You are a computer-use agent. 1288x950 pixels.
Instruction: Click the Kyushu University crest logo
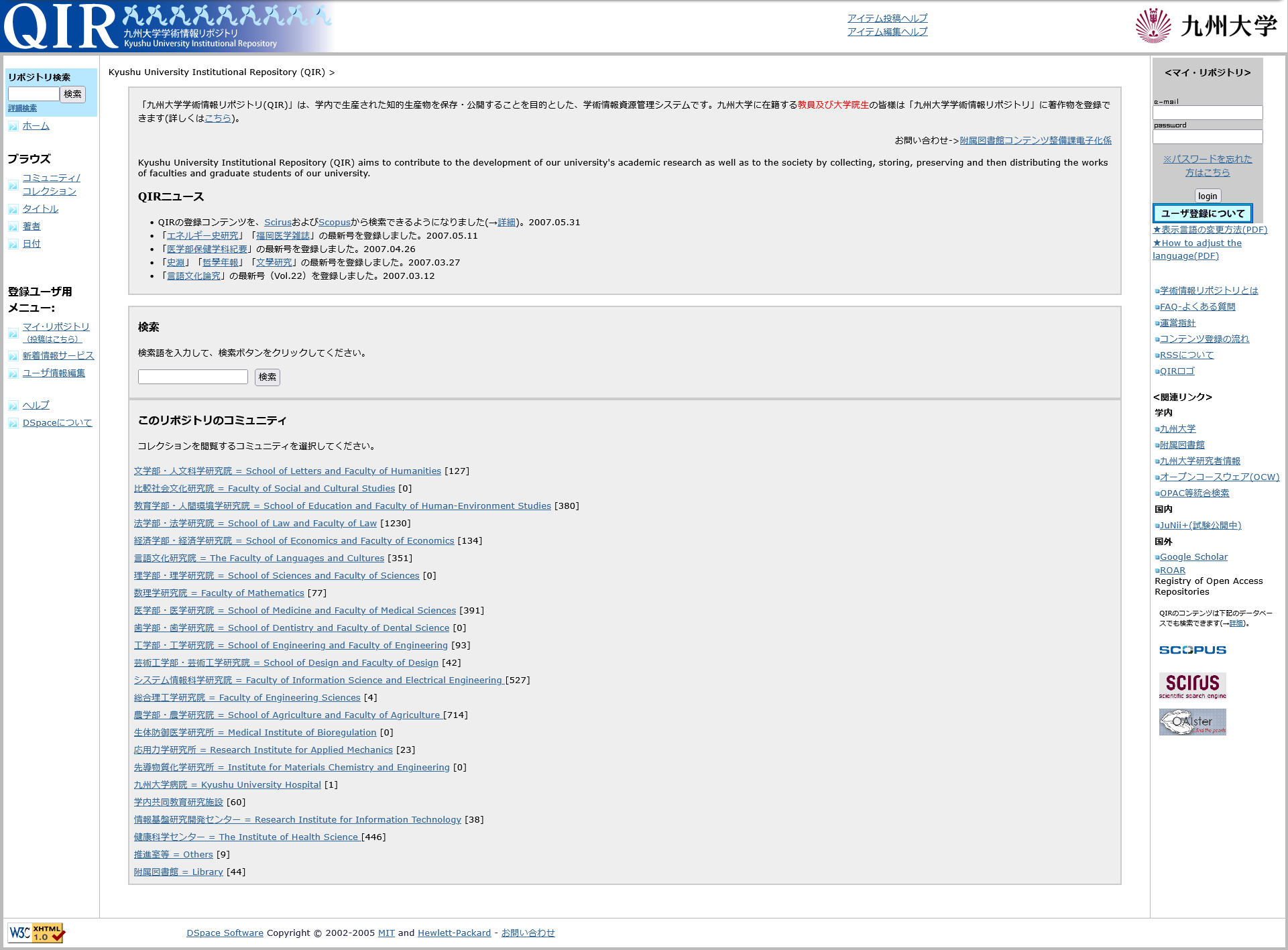point(1154,25)
